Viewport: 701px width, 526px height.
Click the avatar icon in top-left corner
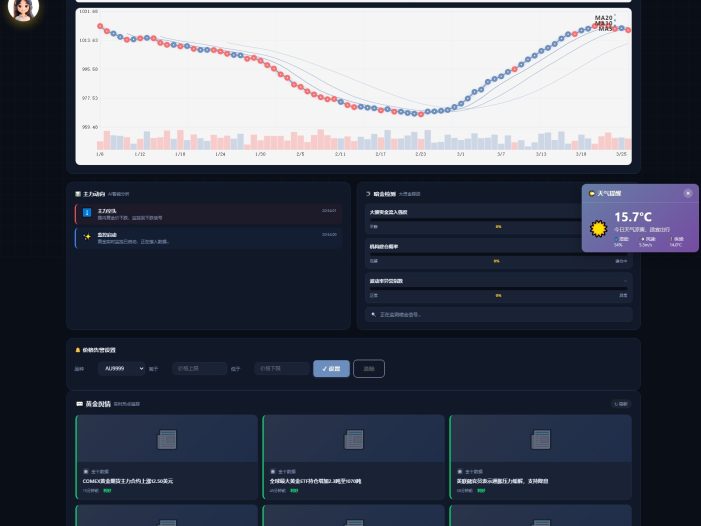(x=24, y=9)
